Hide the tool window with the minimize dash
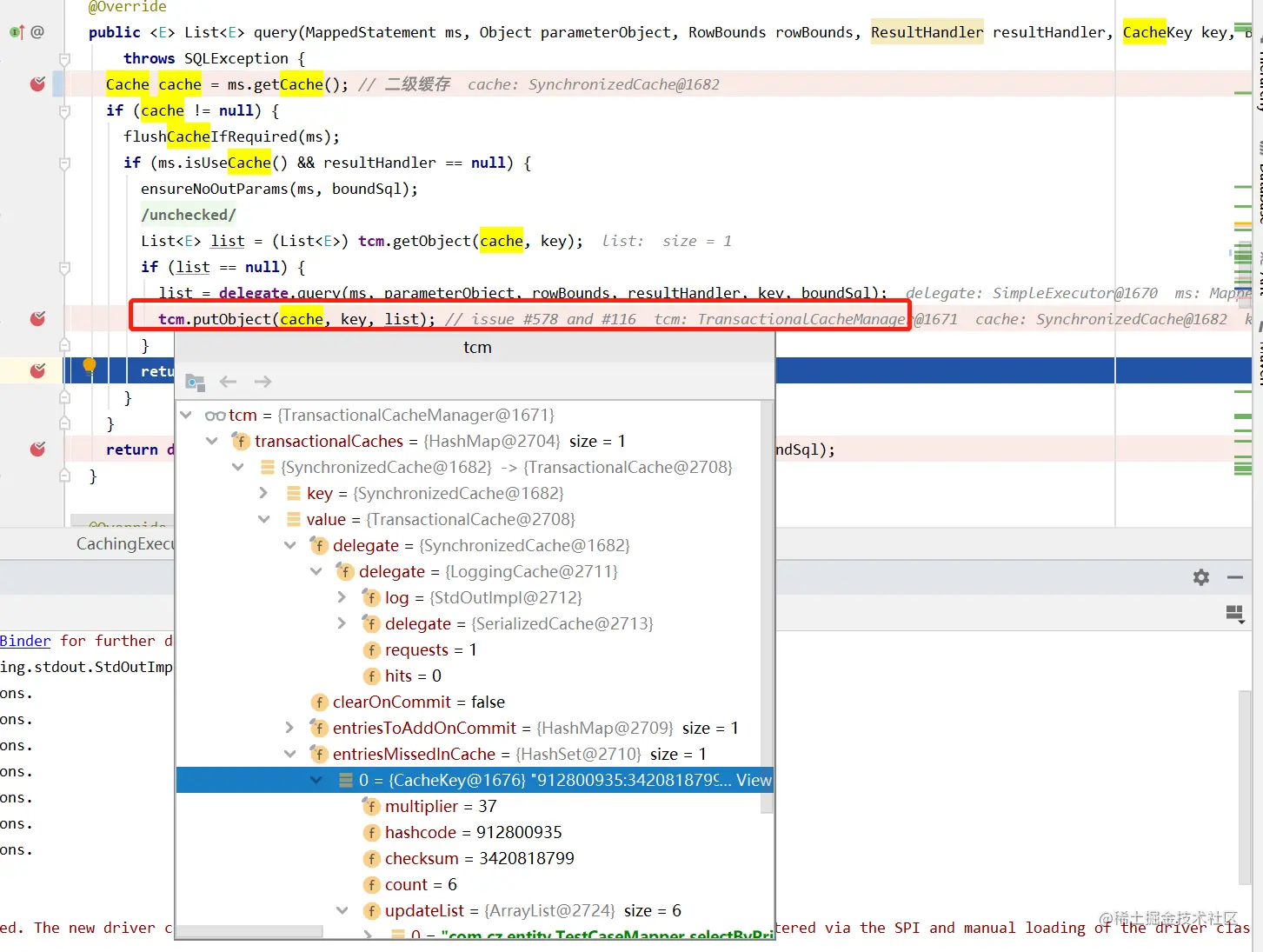Viewport: 1263px width, 952px height. pos(1235,577)
